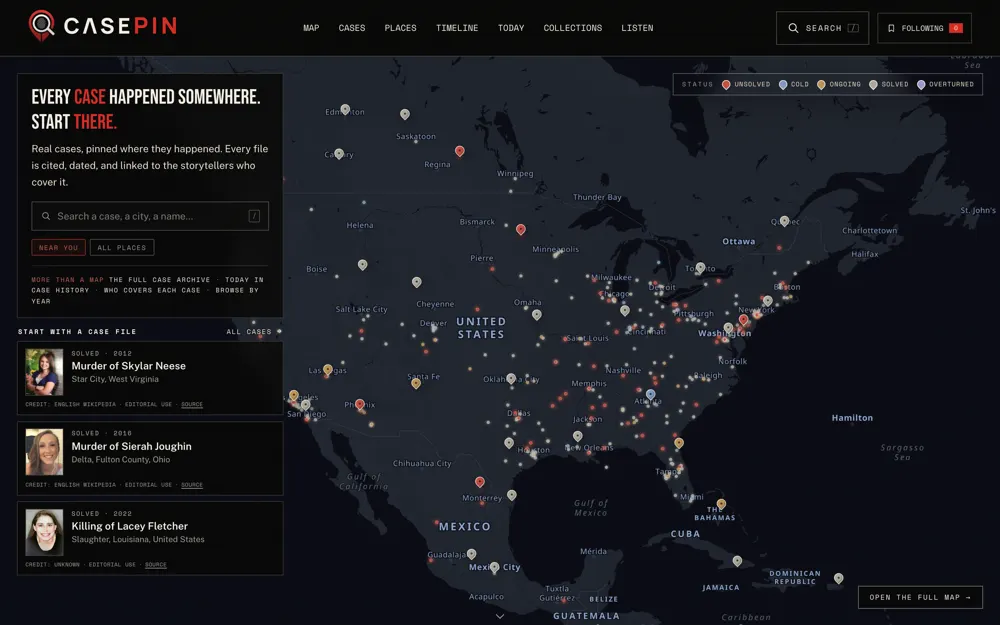Open the Collections nav item
The image size is (1000, 625).
click(x=573, y=28)
